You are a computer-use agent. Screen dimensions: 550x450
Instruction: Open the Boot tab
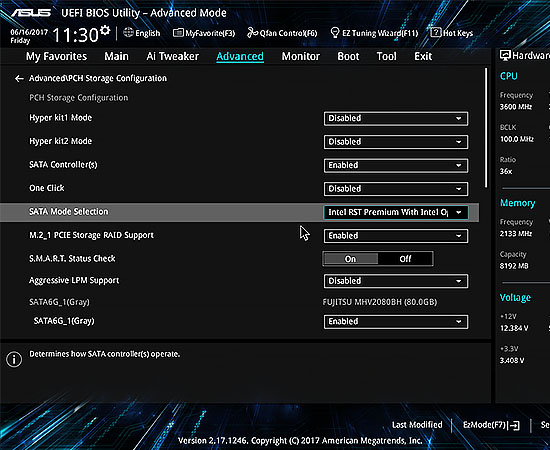348,56
